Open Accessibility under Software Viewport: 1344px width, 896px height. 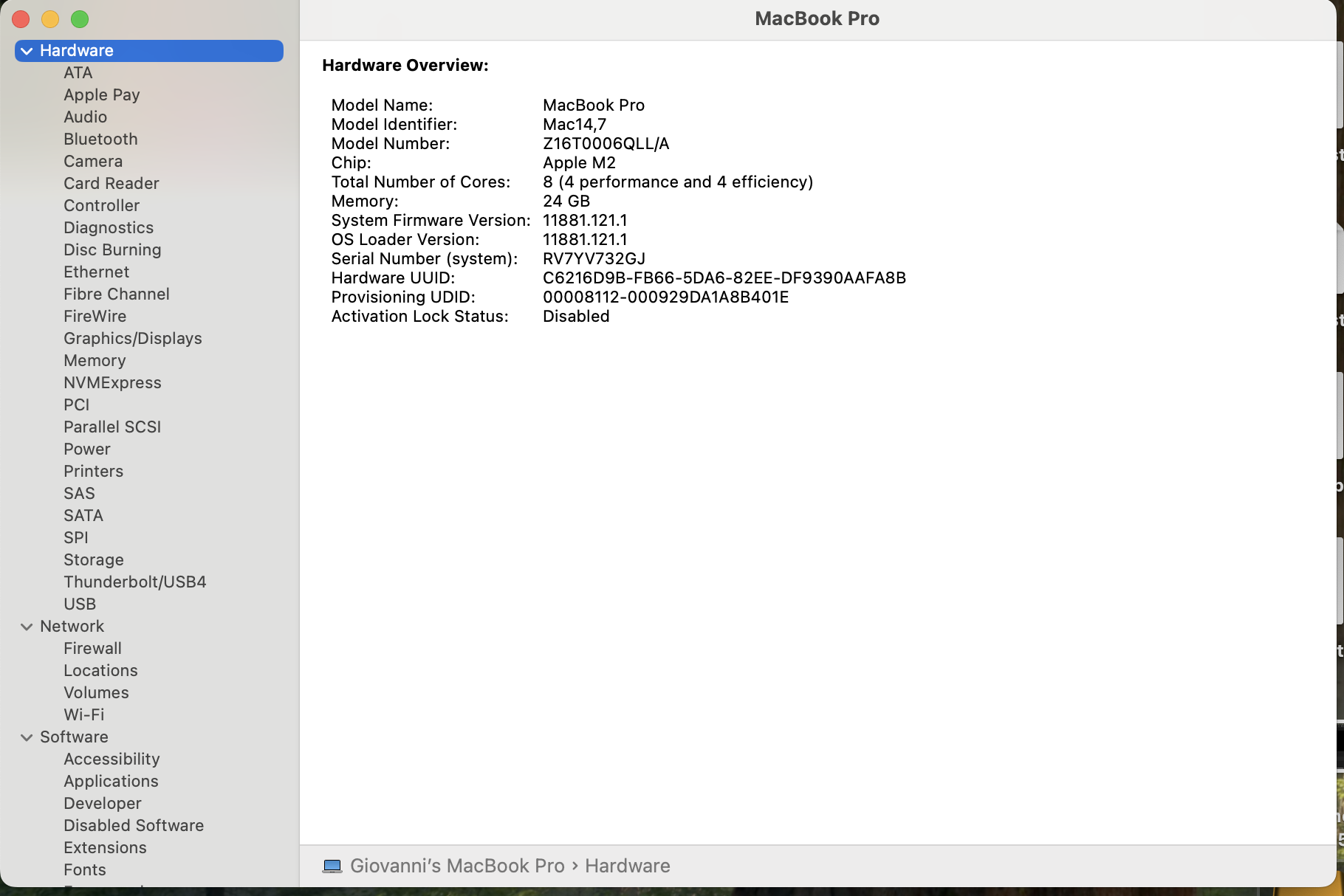[112, 759]
